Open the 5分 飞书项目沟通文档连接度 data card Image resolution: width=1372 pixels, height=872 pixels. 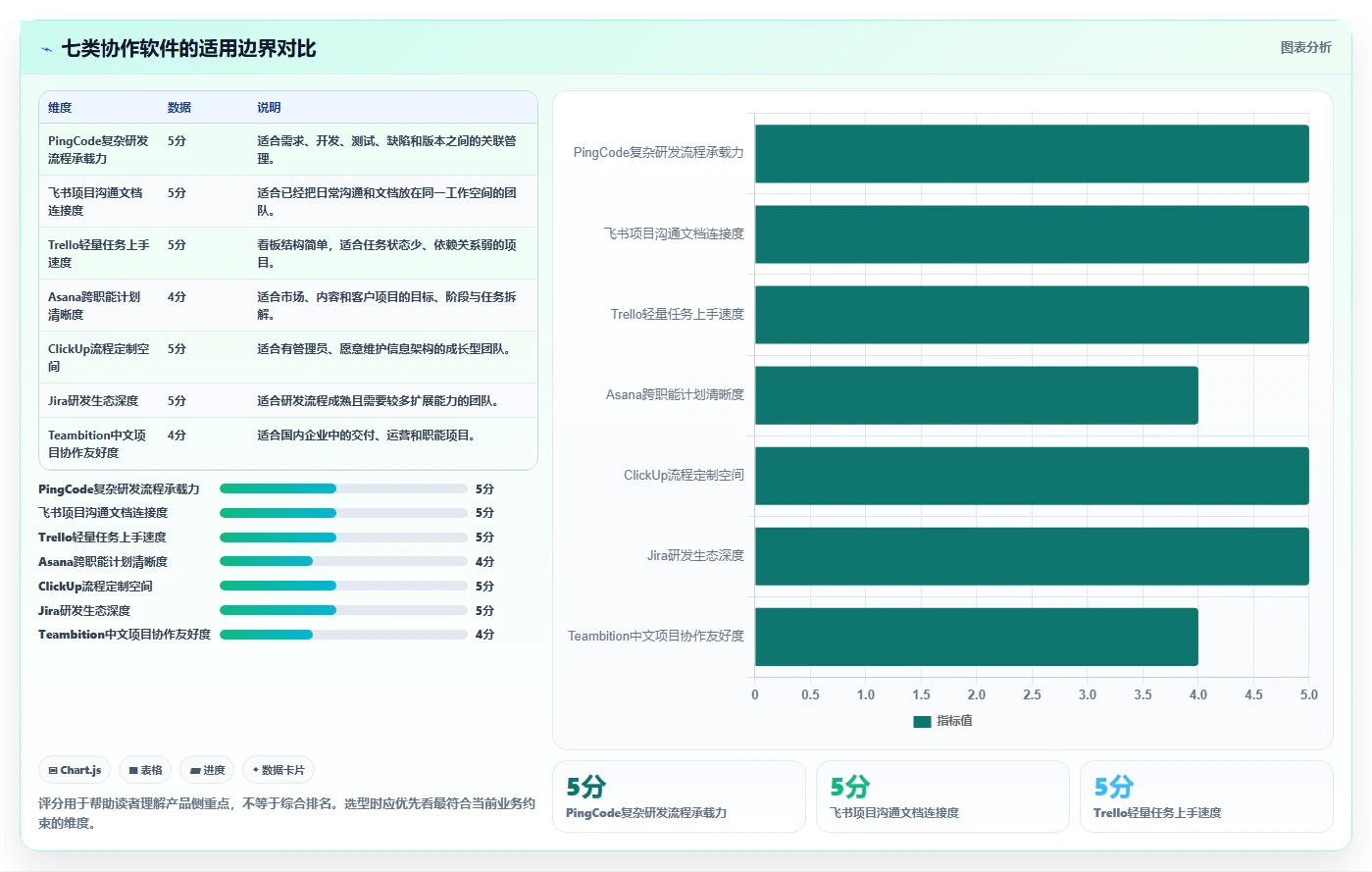[x=942, y=796]
